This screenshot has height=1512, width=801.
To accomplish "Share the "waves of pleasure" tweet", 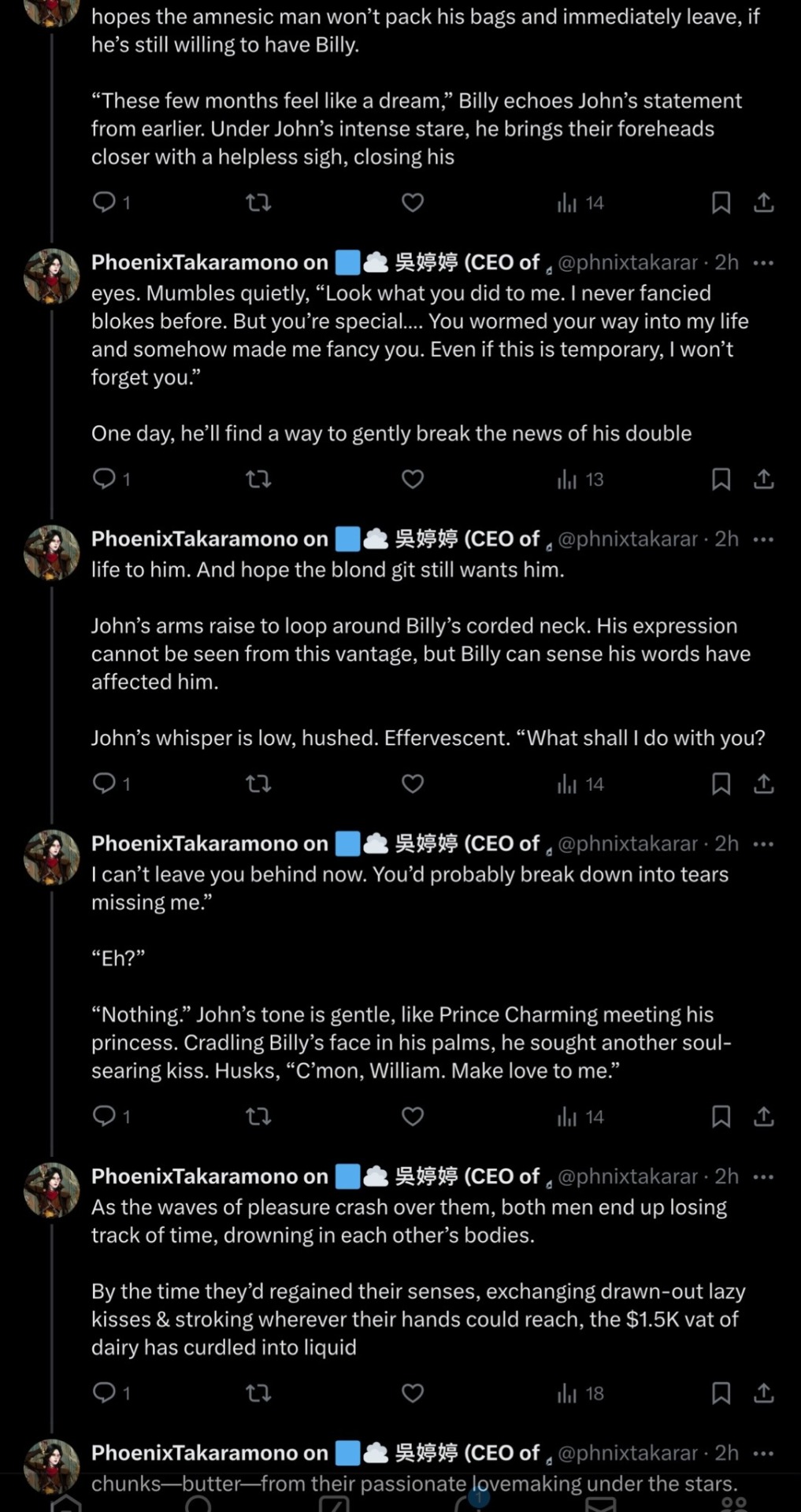I will (x=763, y=1393).
